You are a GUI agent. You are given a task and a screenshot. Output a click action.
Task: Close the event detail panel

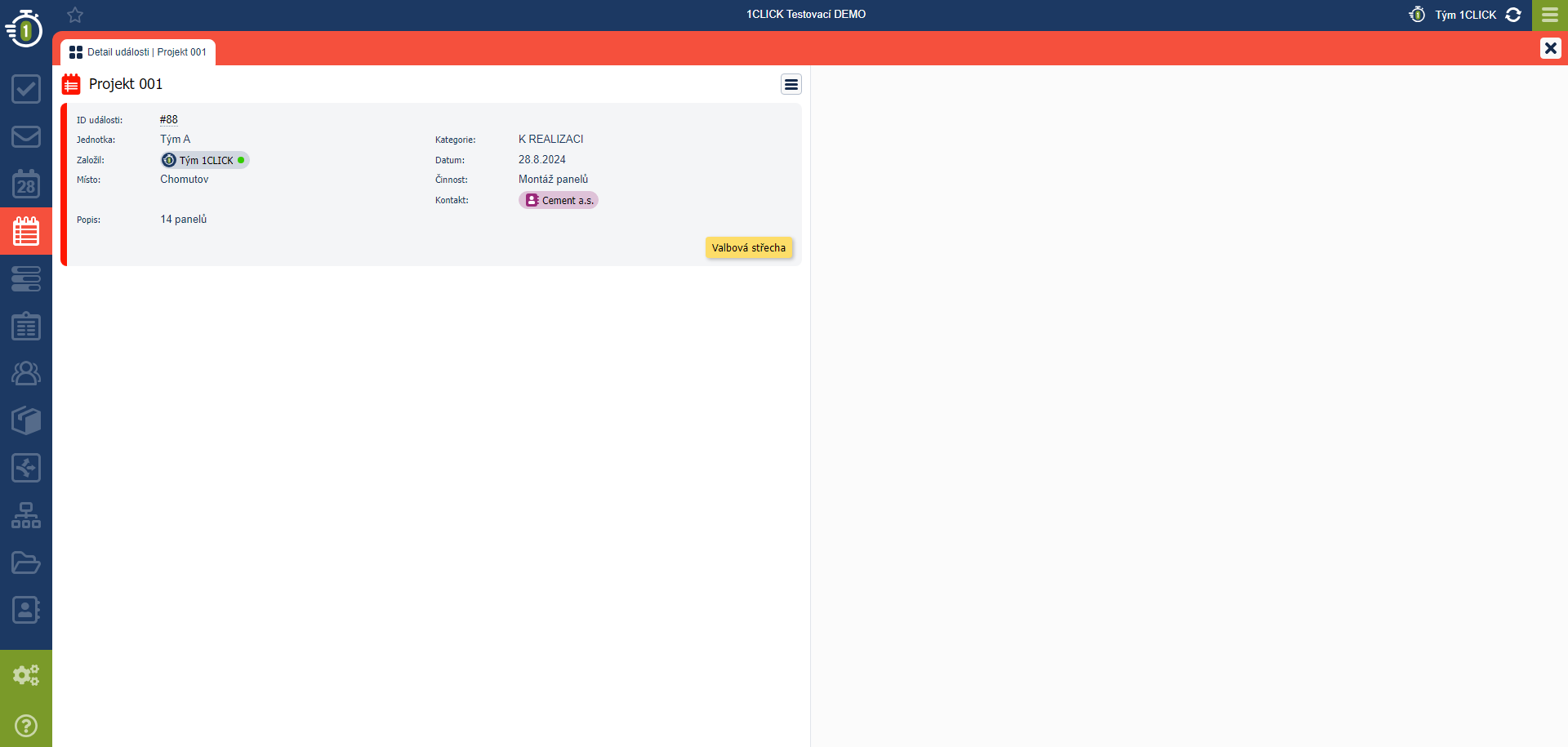click(x=1551, y=48)
